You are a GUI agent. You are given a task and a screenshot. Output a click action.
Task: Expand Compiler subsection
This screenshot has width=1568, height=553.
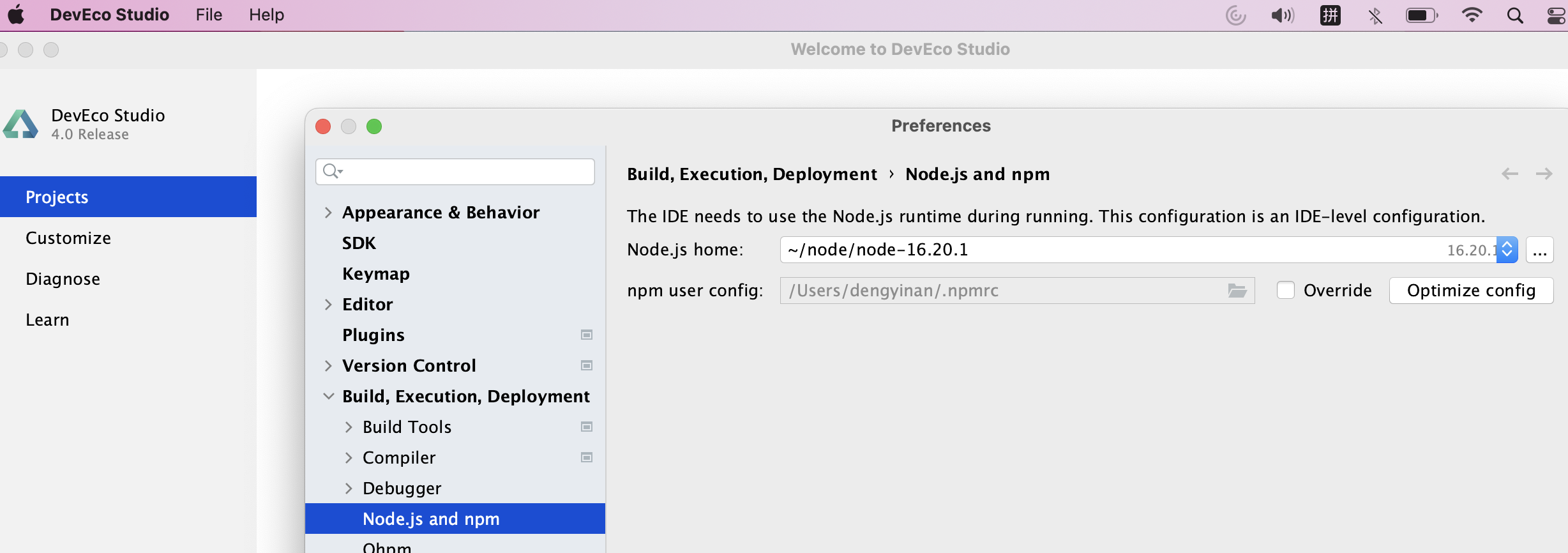[349, 458]
